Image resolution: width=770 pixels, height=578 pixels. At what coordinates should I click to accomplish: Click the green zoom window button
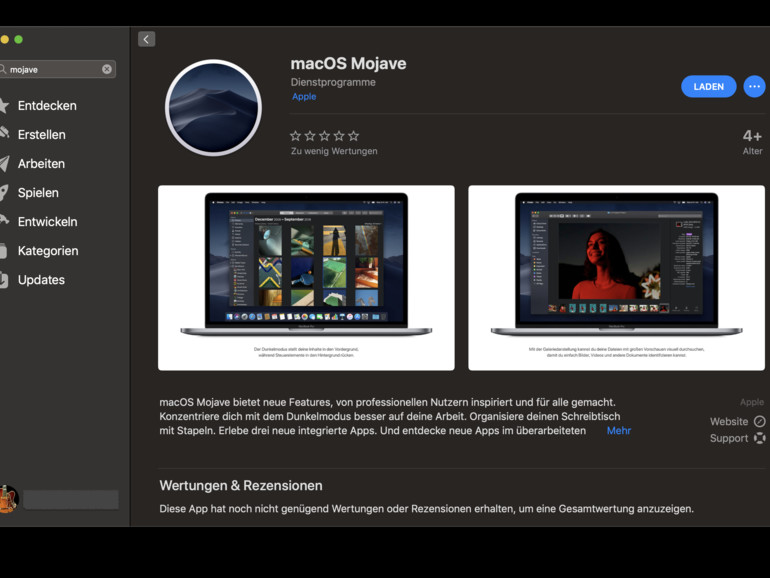pyautogui.click(x=19, y=40)
